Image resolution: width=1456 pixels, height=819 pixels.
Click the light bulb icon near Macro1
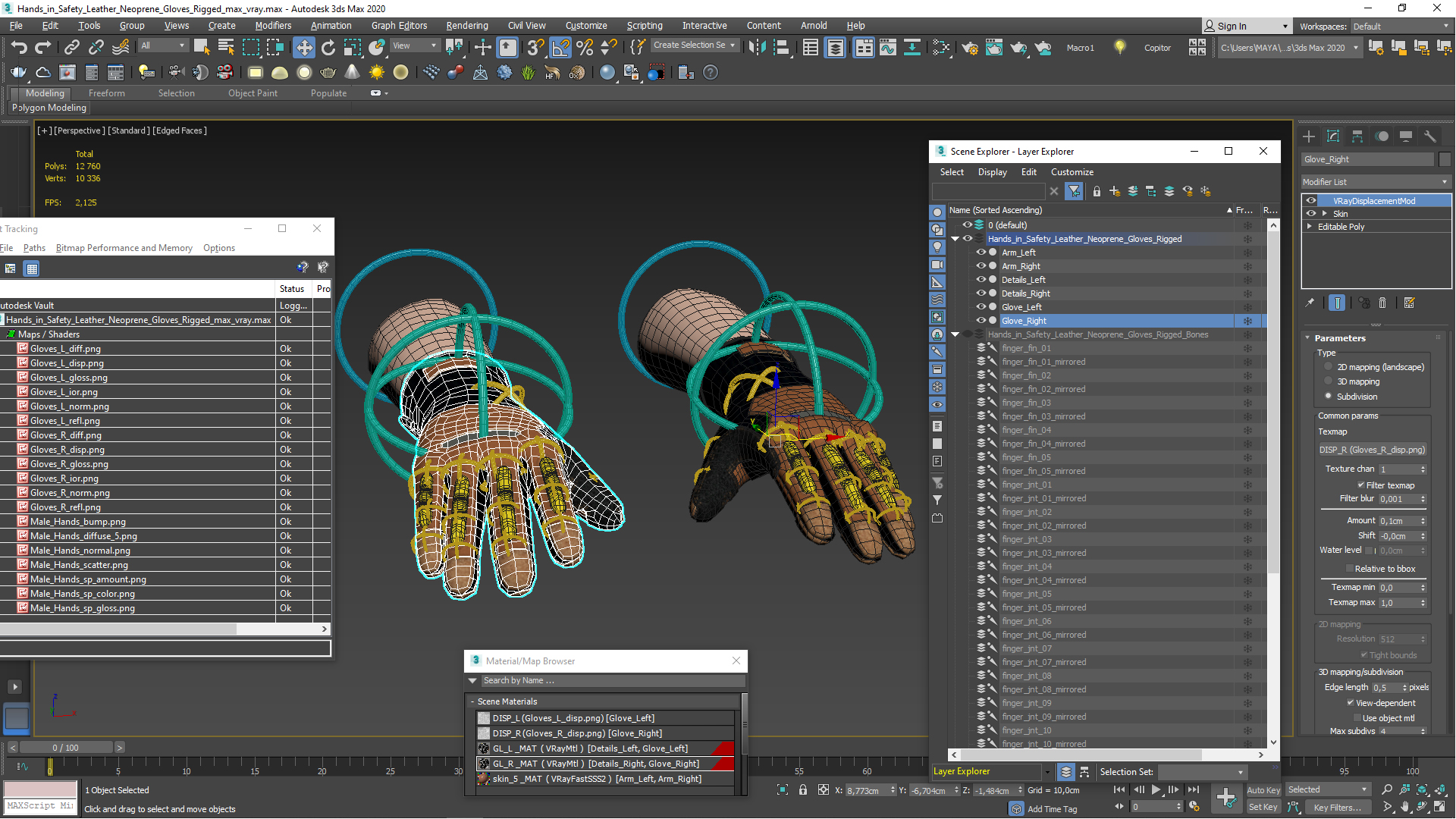(x=1119, y=47)
